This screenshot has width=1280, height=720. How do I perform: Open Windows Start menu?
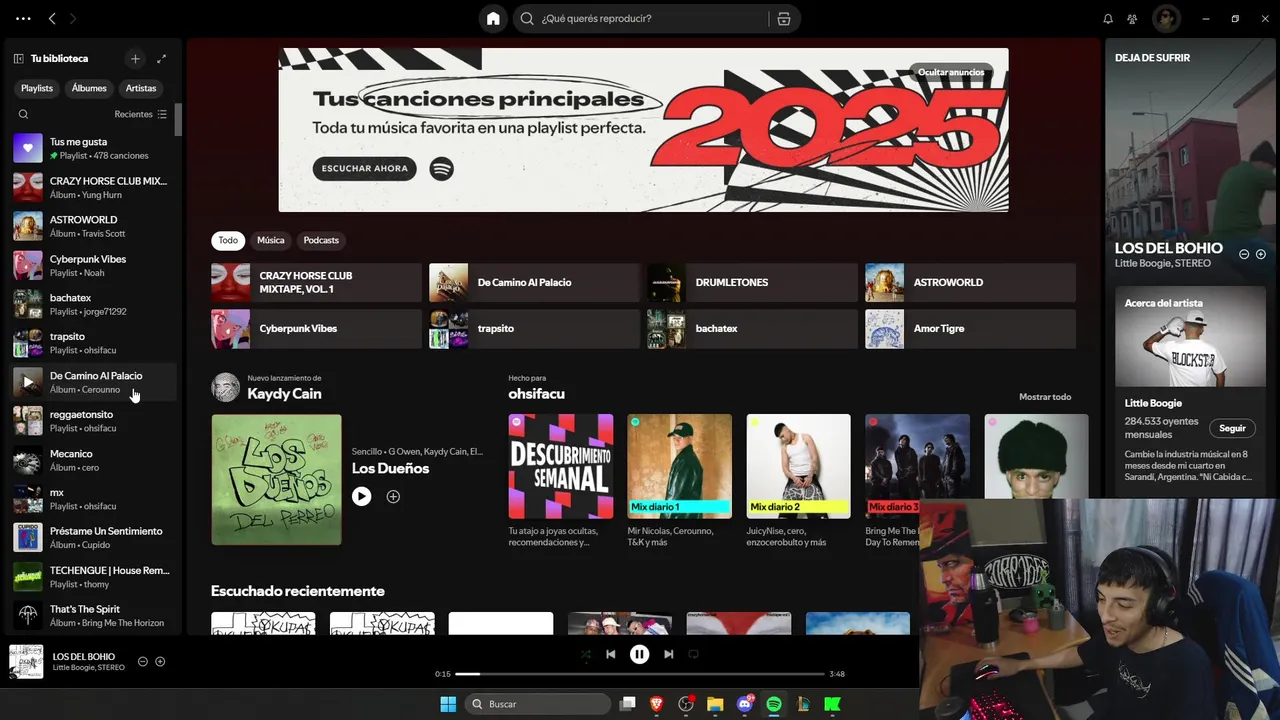pyautogui.click(x=447, y=704)
